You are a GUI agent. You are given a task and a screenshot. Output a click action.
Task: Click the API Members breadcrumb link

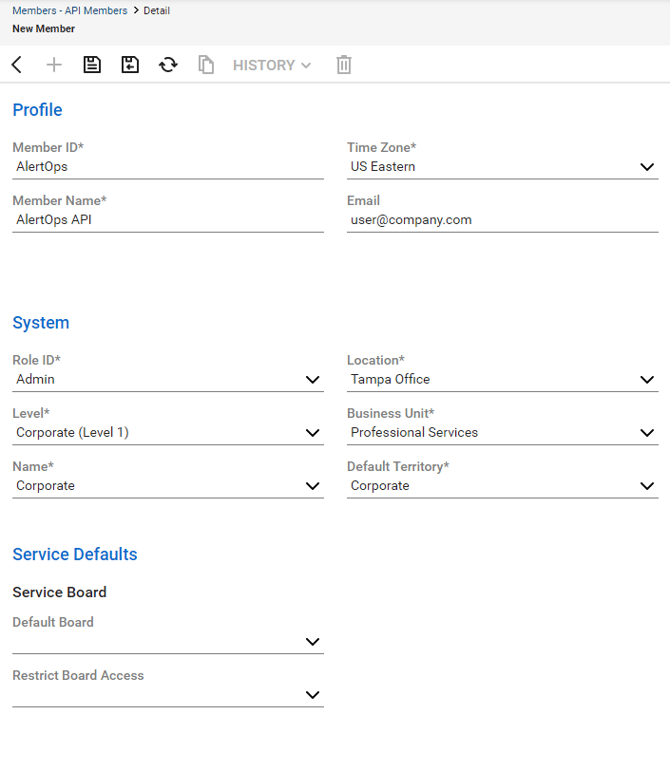click(x=96, y=11)
